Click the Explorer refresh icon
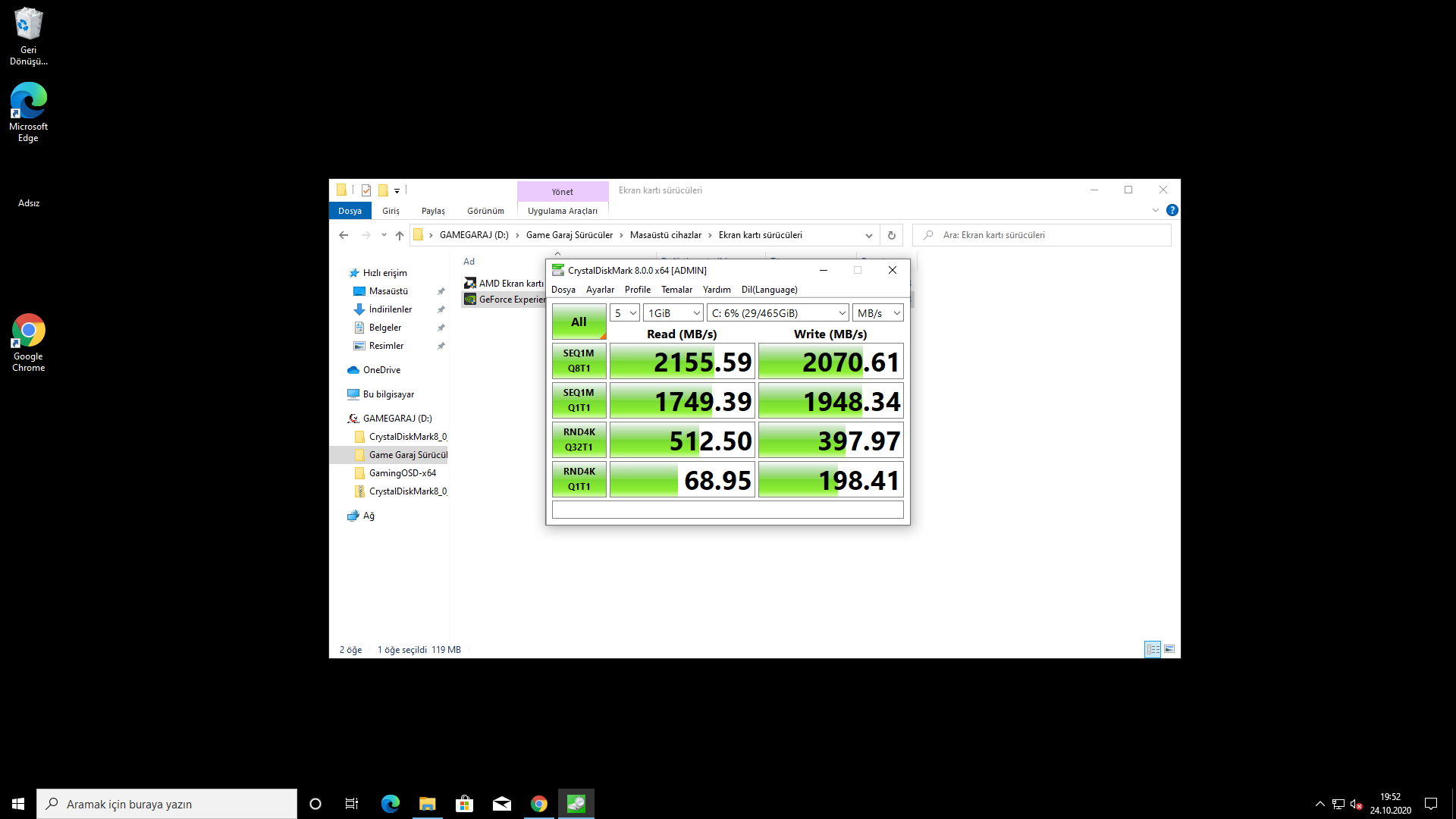 click(892, 235)
